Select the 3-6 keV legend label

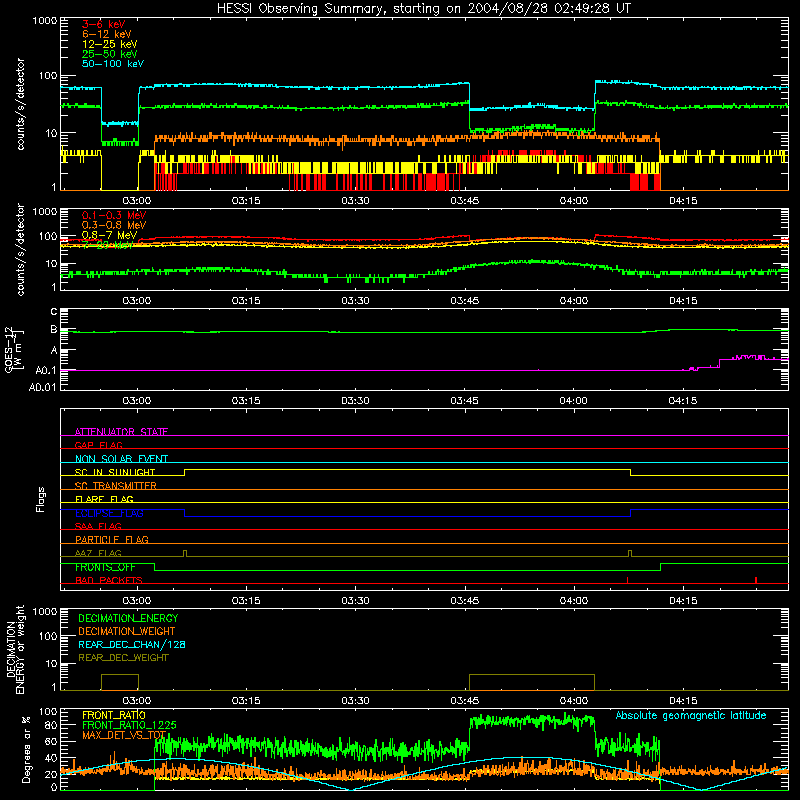coord(104,24)
